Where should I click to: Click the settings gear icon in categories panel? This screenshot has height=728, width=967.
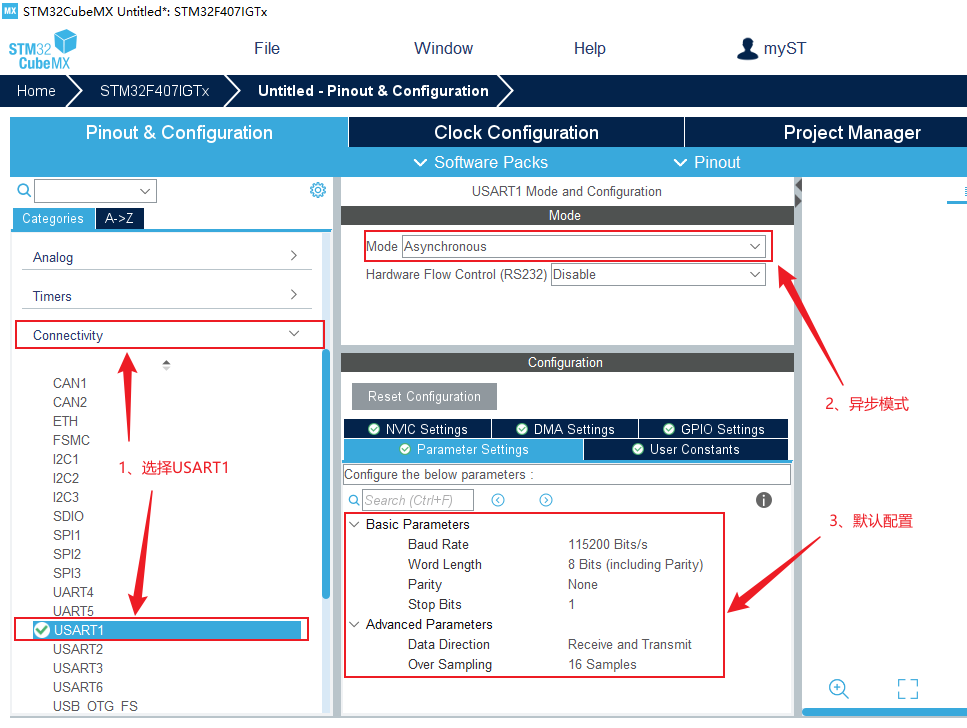coord(318,190)
